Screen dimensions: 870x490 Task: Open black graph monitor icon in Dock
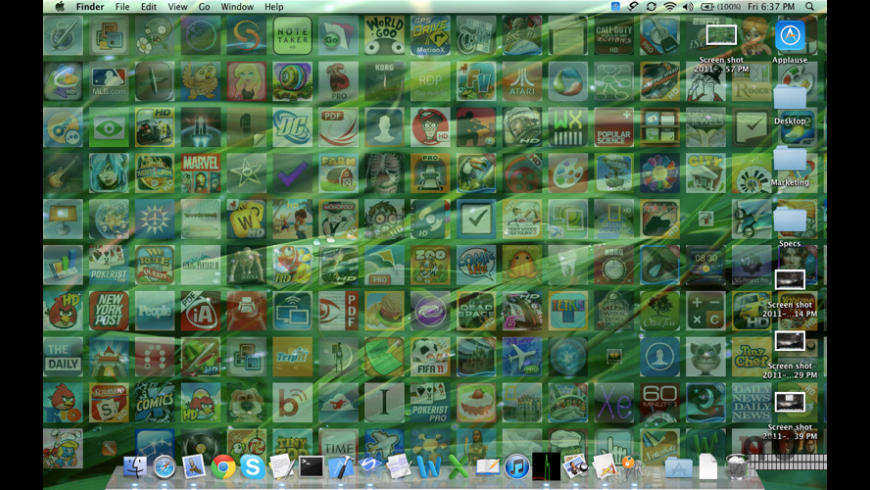coord(546,466)
